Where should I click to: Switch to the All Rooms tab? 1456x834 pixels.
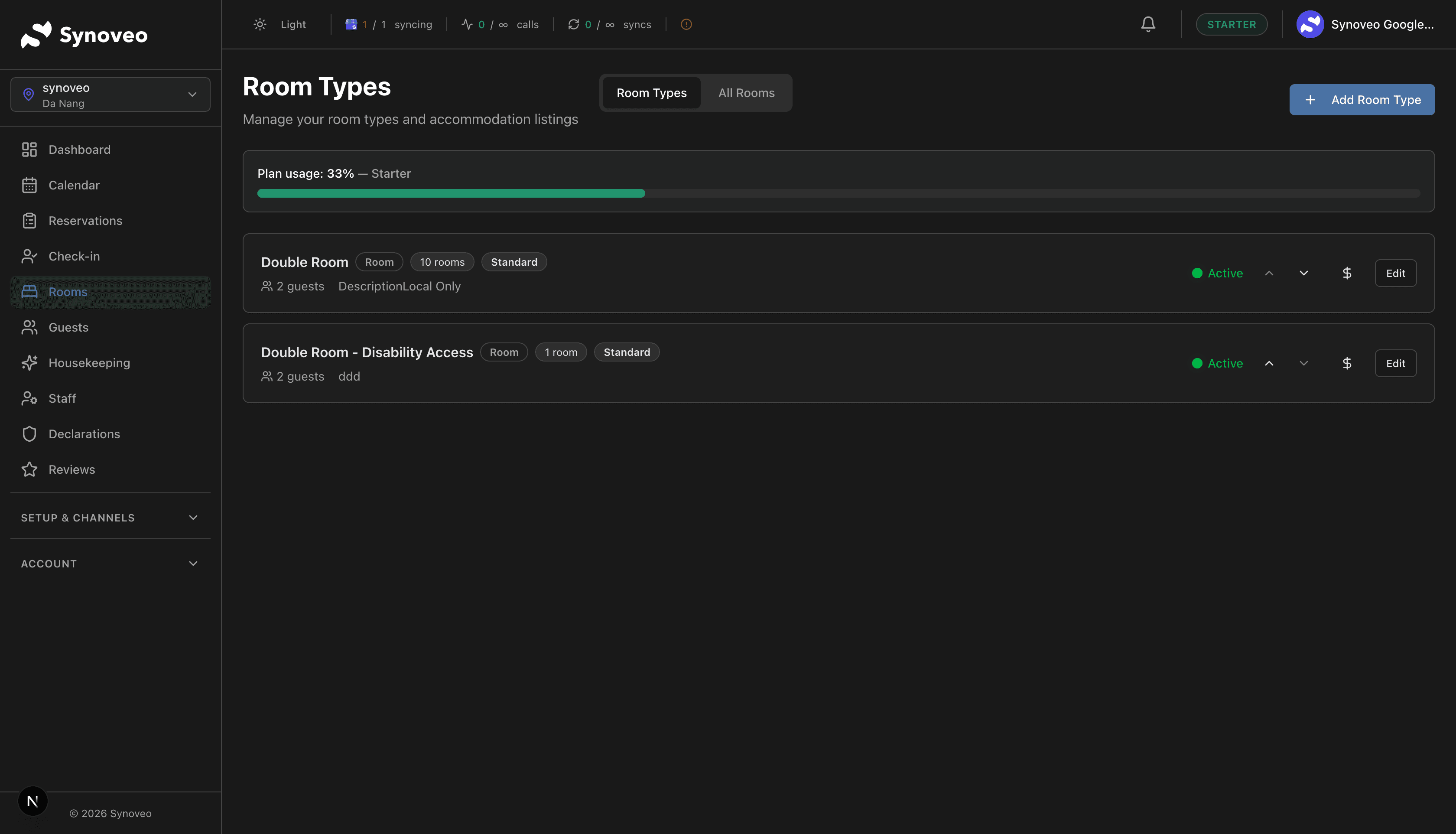pyautogui.click(x=746, y=93)
